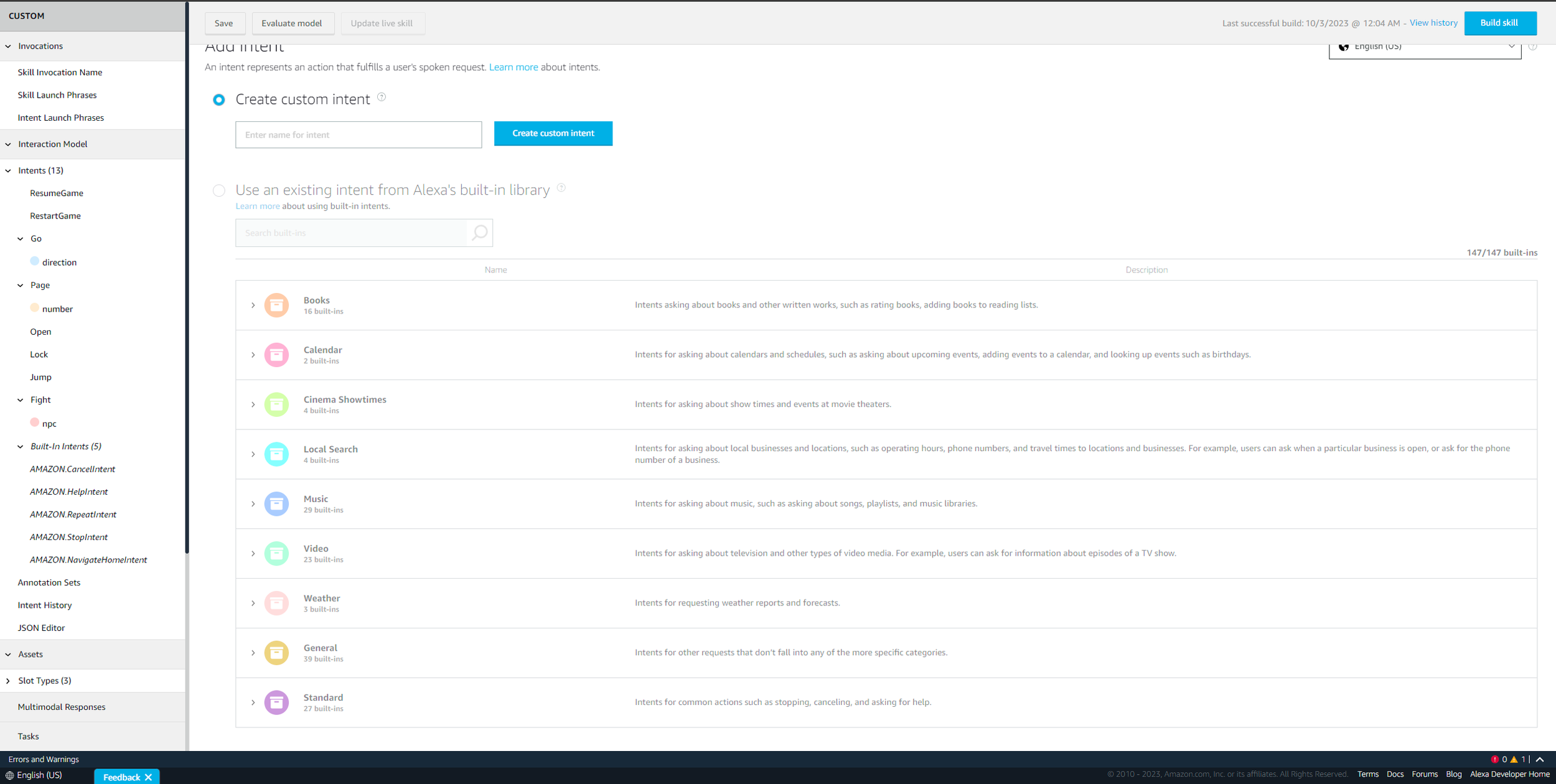The height and width of the screenshot is (784, 1556).
Task: Click the Save button
Action: pyautogui.click(x=224, y=23)
